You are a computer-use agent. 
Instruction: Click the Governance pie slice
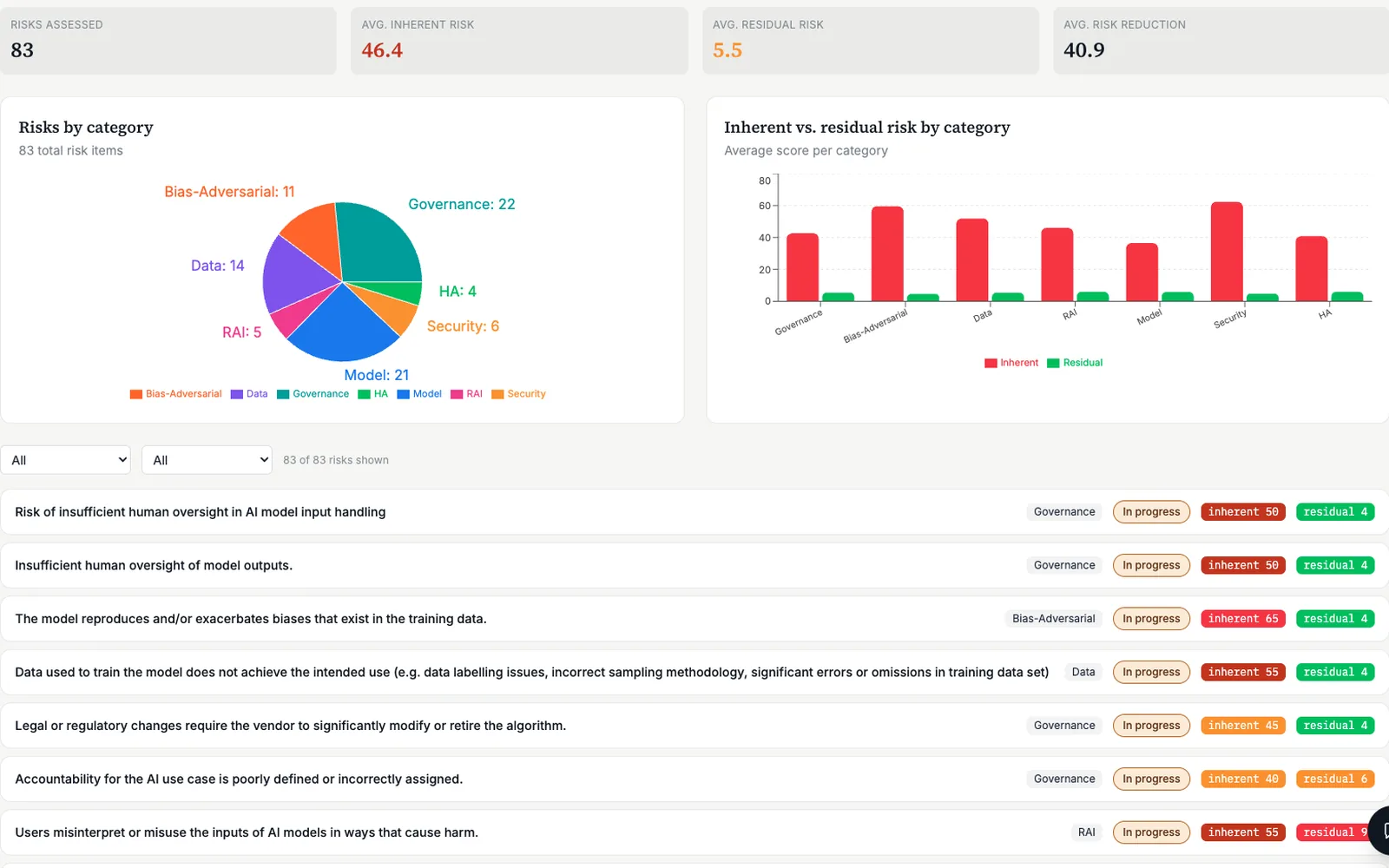tap(378, 243)
